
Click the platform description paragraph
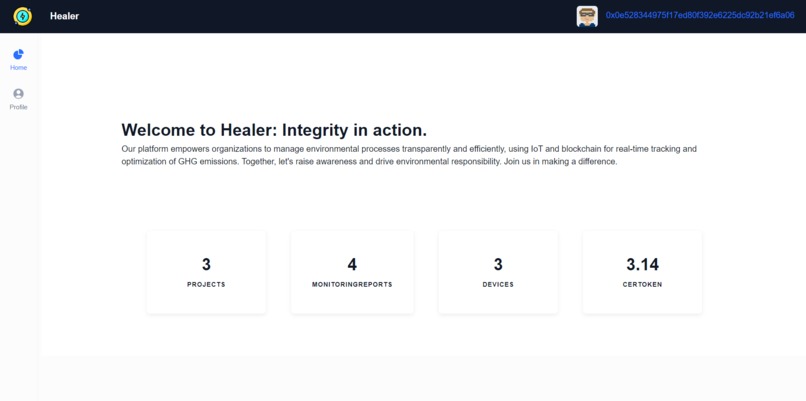(409, 155)
